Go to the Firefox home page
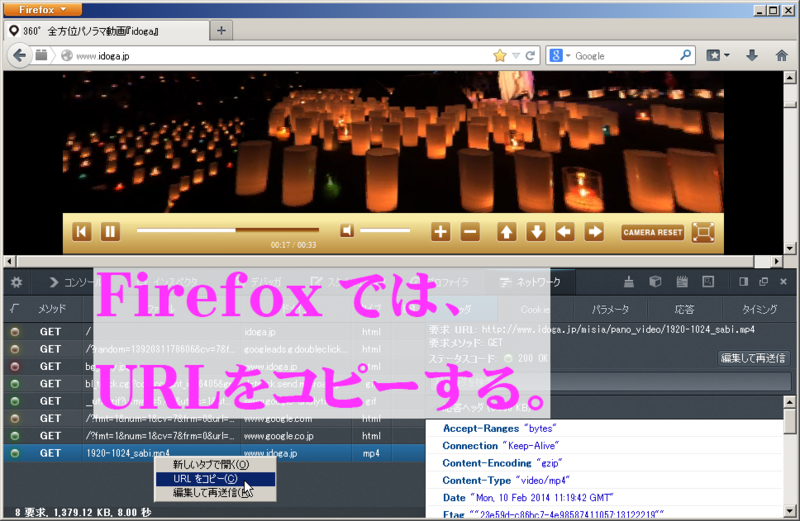This screenshot has height=521, width=800. [x=782, y=55]
